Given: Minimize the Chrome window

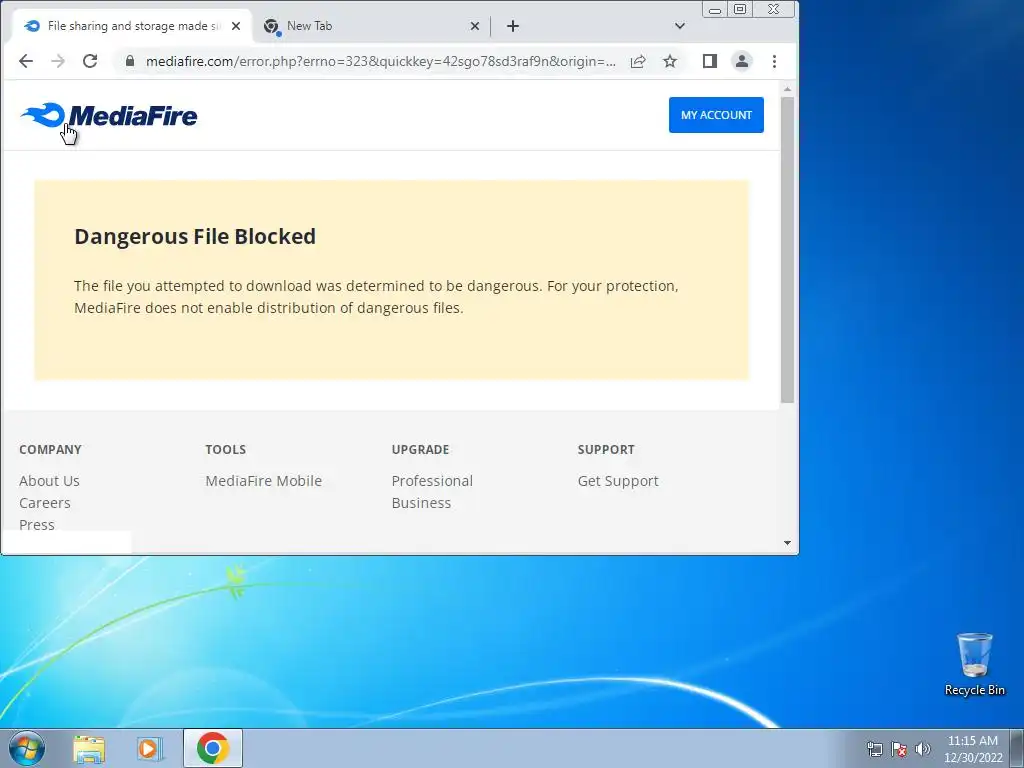Looking at the screenshot, I should pyautogui.click(x=715, y=9).
